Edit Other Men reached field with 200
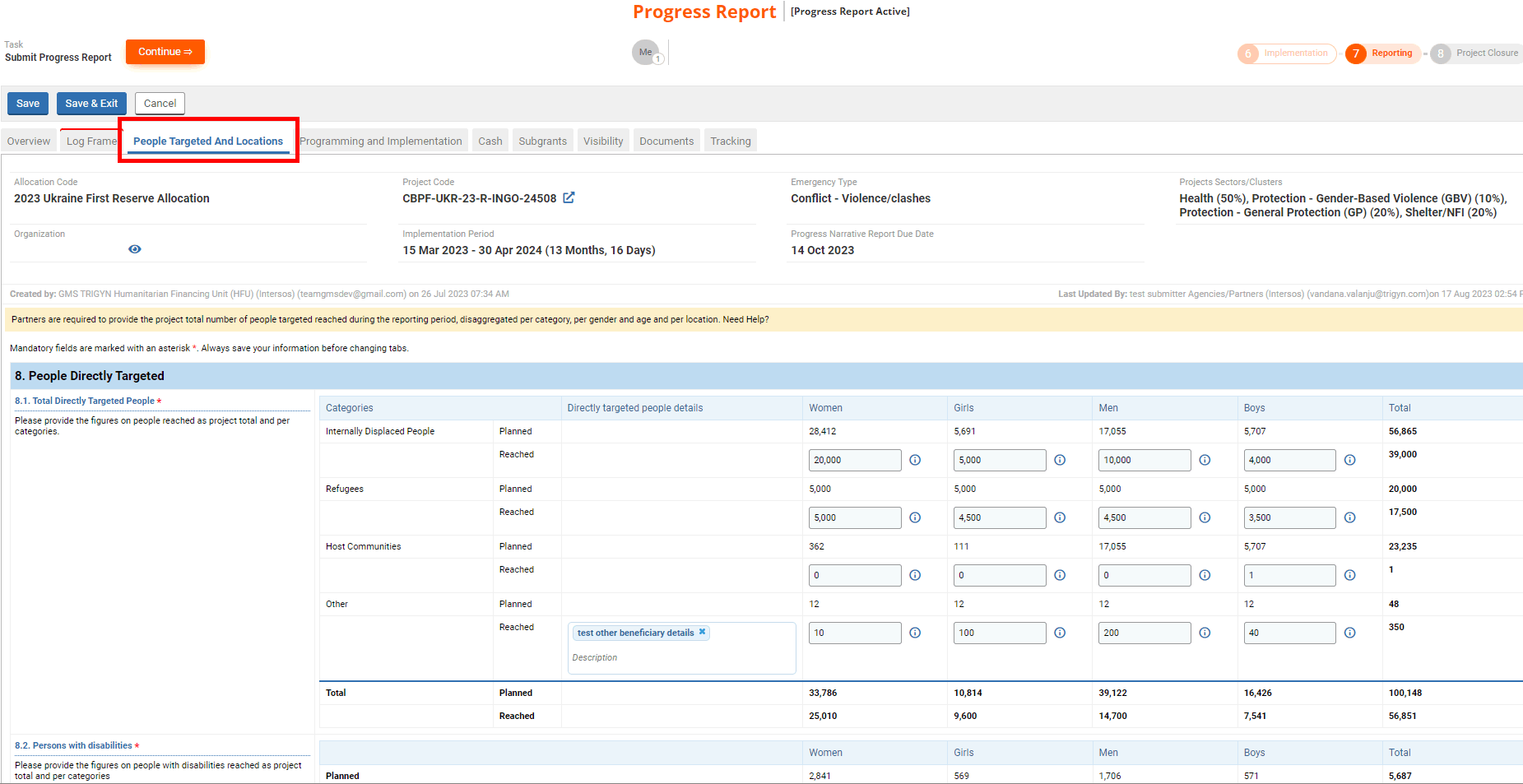The height and width of the screenshot is (784, 1523). (1145, 633)
